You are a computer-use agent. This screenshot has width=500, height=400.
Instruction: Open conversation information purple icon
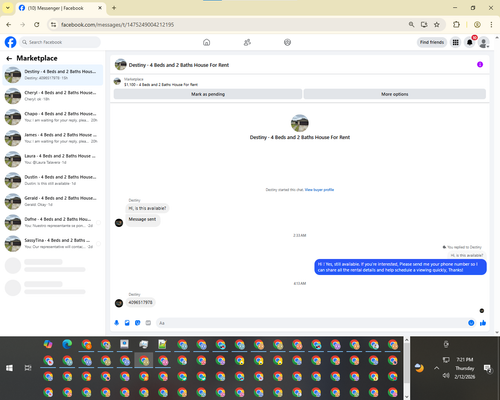(x=480, y=64)
